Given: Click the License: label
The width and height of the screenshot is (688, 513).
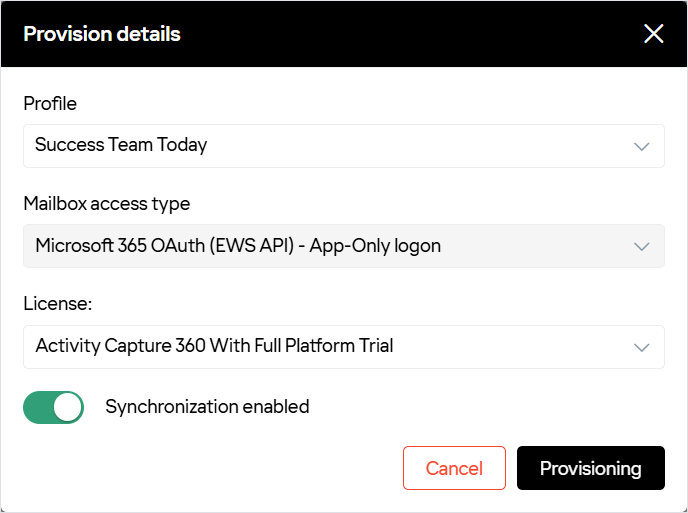Looking at the screenshot, I should [x=58, y=304].
